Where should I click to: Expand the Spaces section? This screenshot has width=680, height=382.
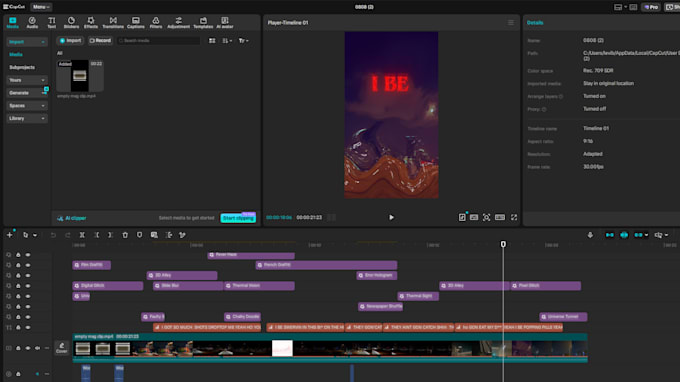pos(27,106)
